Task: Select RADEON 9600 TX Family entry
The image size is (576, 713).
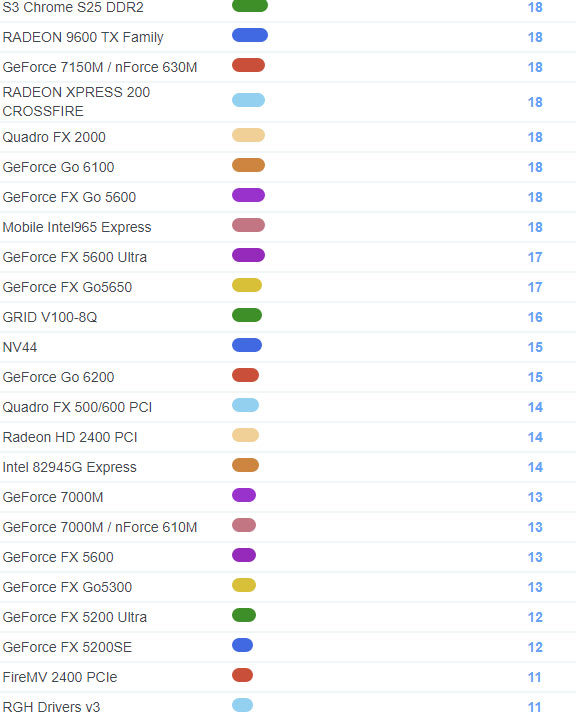Action: 83,37
